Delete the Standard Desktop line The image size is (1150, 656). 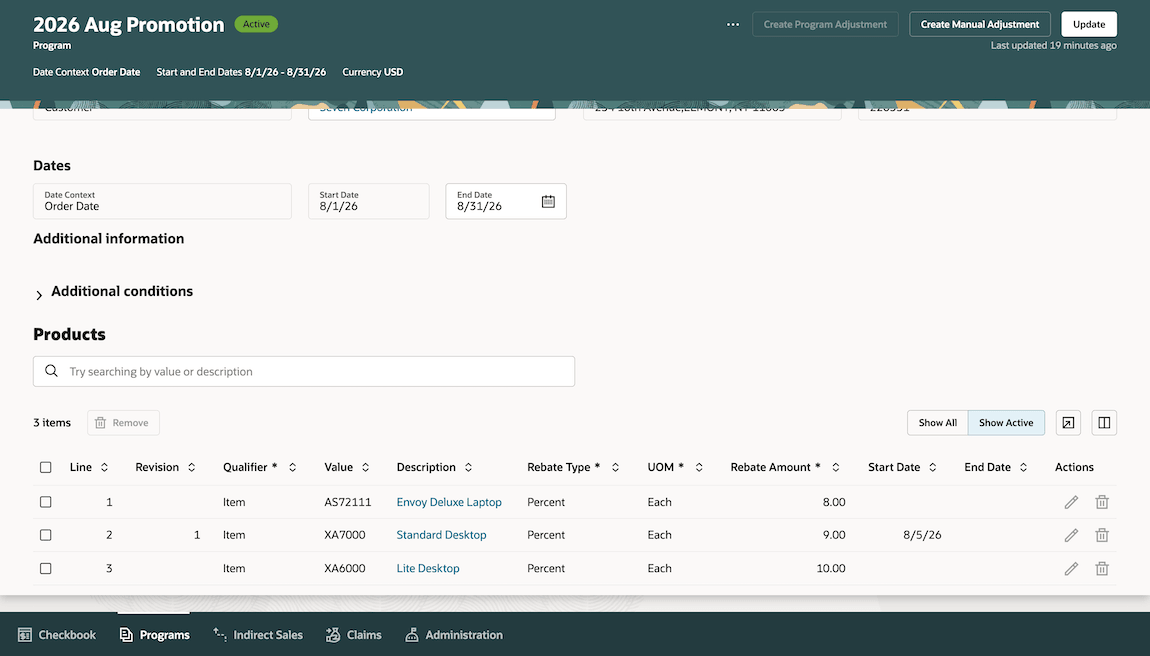pos(1102,535)
